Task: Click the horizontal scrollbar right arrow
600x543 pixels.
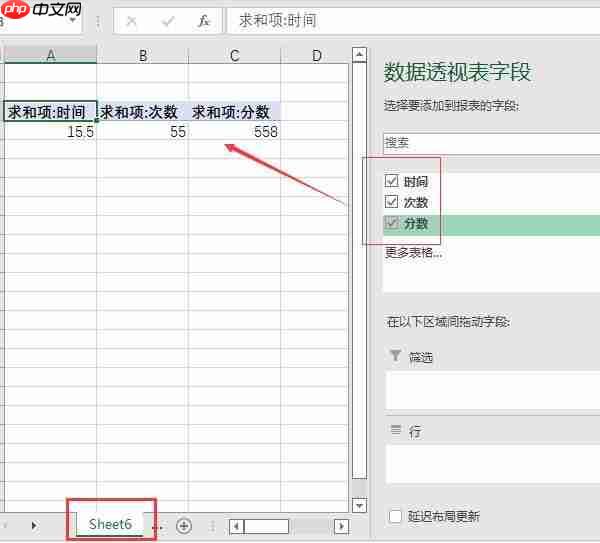Action: click(x=341, y=526)
